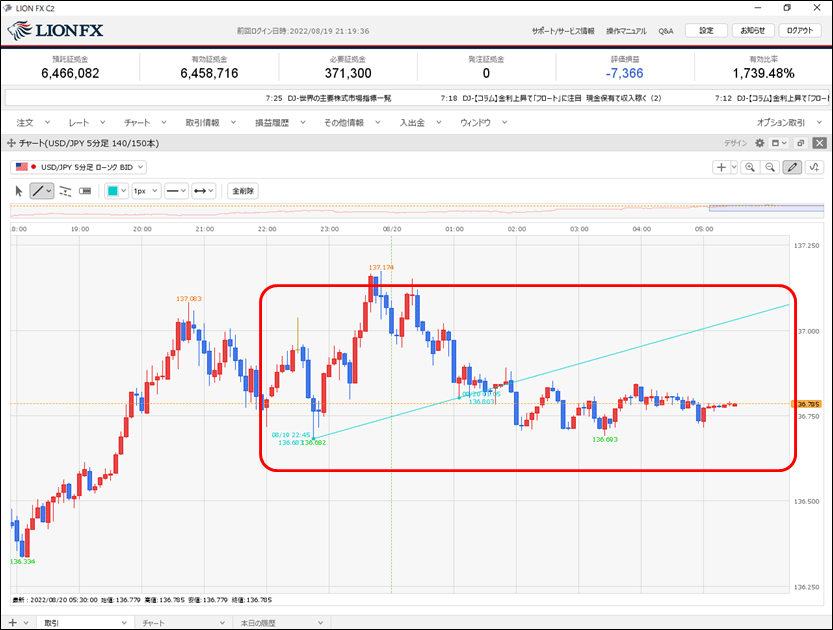This screenshot has height=630, width=833.
Task: Switch to the 本日の履歴 tab
Action: [x=258, y=623]
